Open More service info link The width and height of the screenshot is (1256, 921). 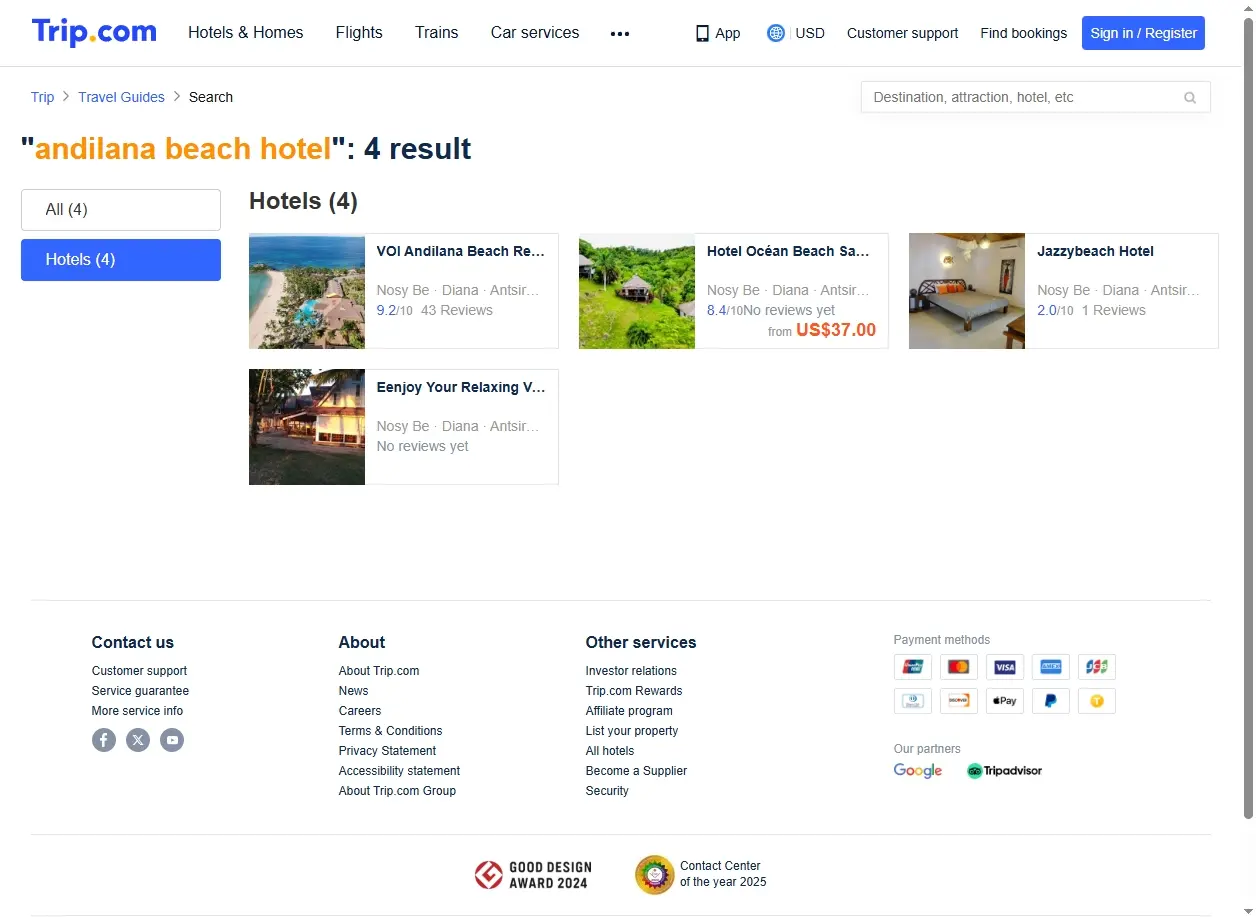(137, 711)
